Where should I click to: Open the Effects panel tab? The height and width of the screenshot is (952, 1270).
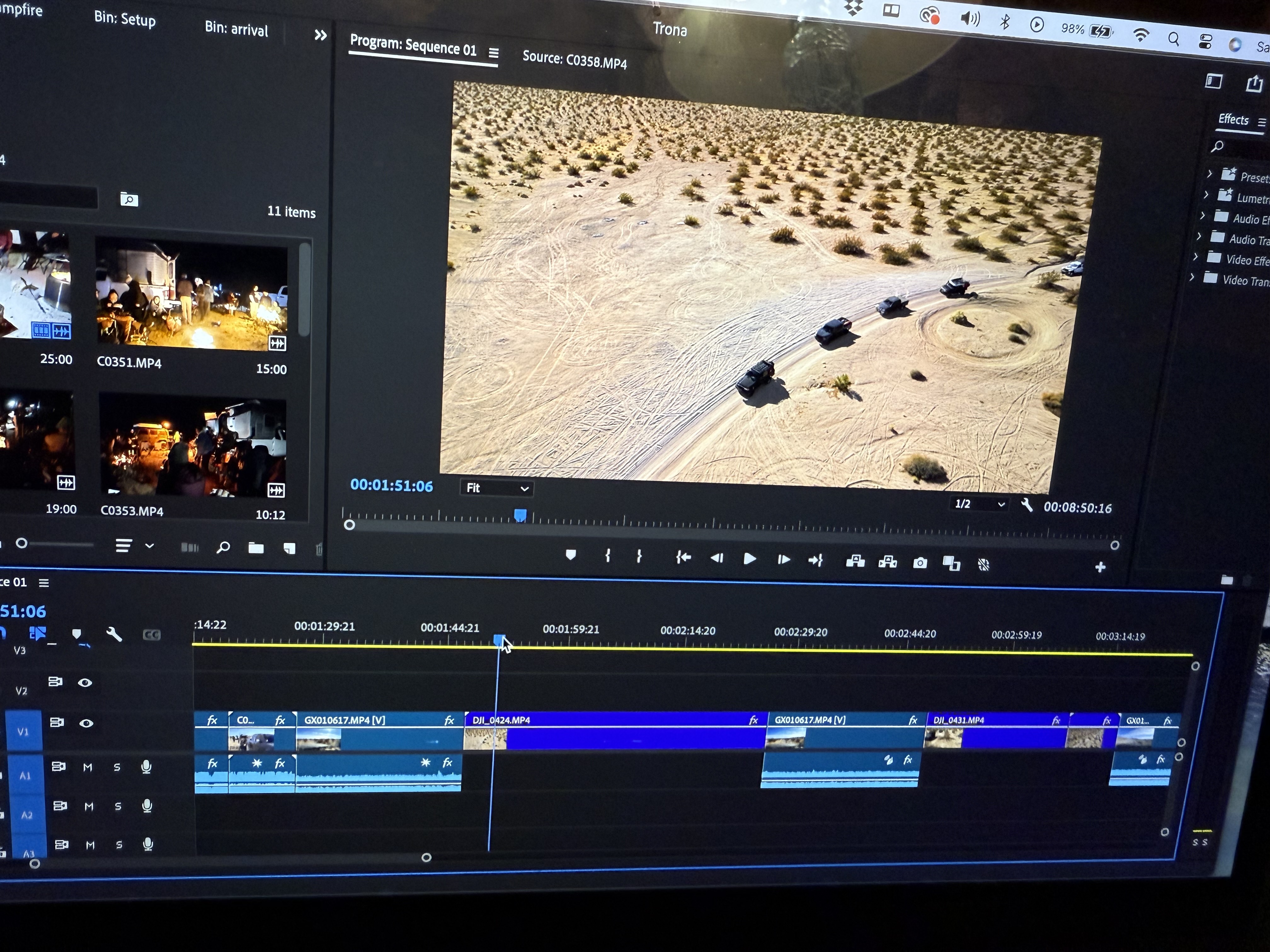point(1233,119)
